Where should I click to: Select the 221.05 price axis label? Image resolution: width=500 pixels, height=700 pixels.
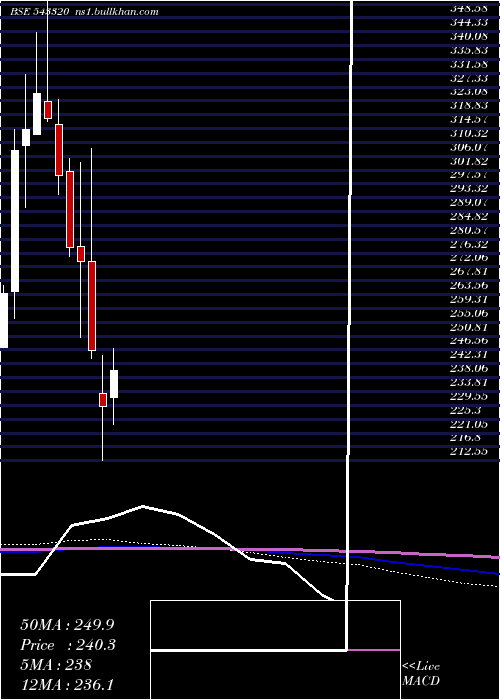coord(469,424)
